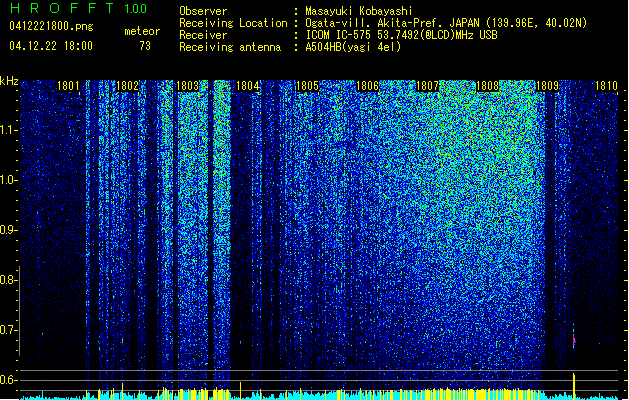Viewport: 629px width, 400px height.
Task: Click the meteor count value 73
Action: 145,46
